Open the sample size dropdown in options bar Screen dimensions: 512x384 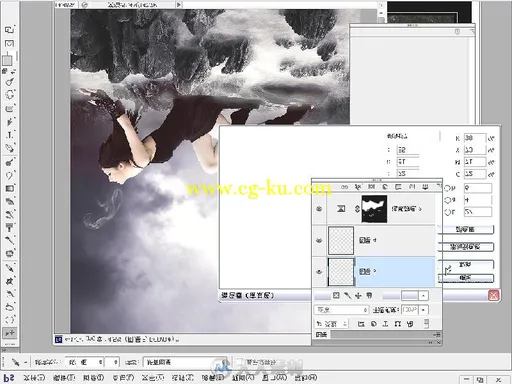point(85,362)
